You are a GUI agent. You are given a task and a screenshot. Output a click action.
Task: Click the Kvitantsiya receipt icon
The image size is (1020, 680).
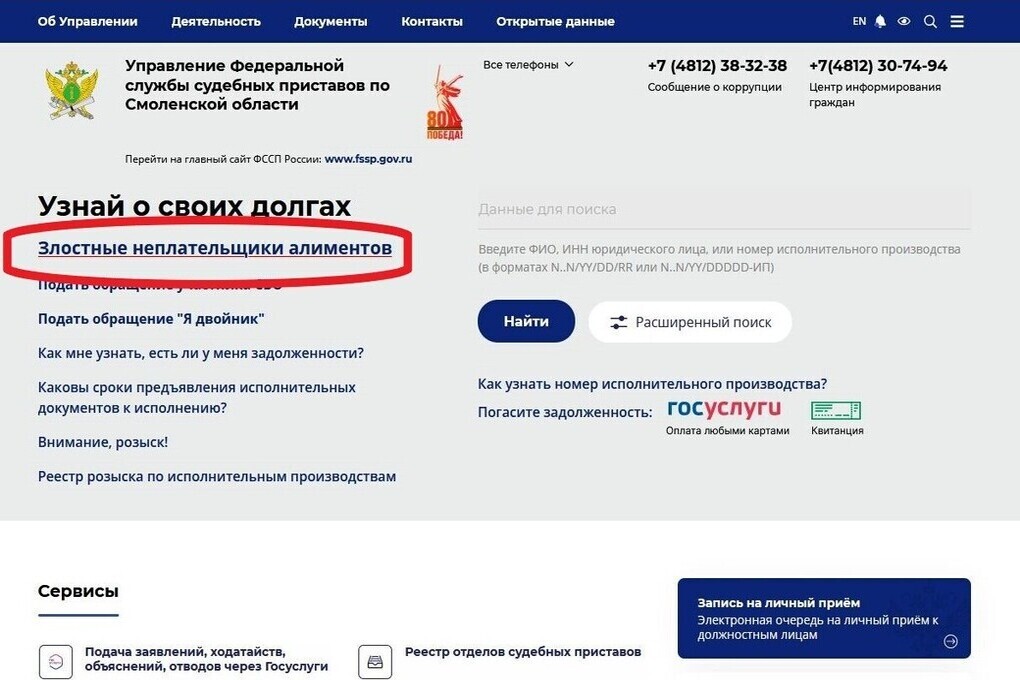[836, 411]
